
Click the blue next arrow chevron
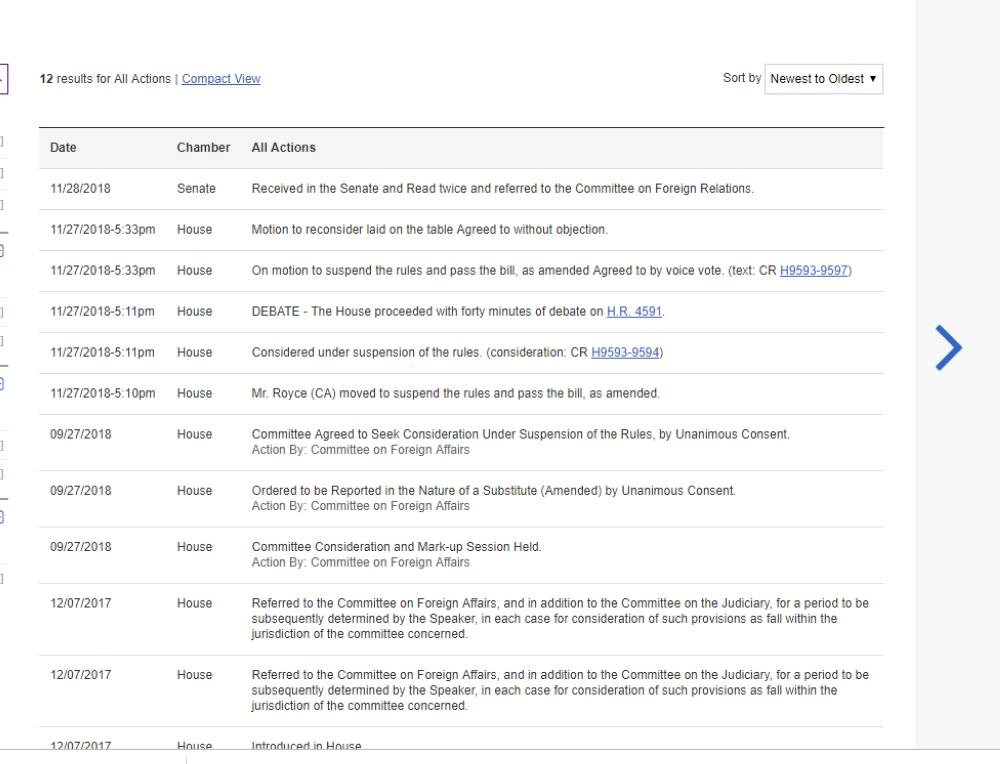(x=949, y=347)
